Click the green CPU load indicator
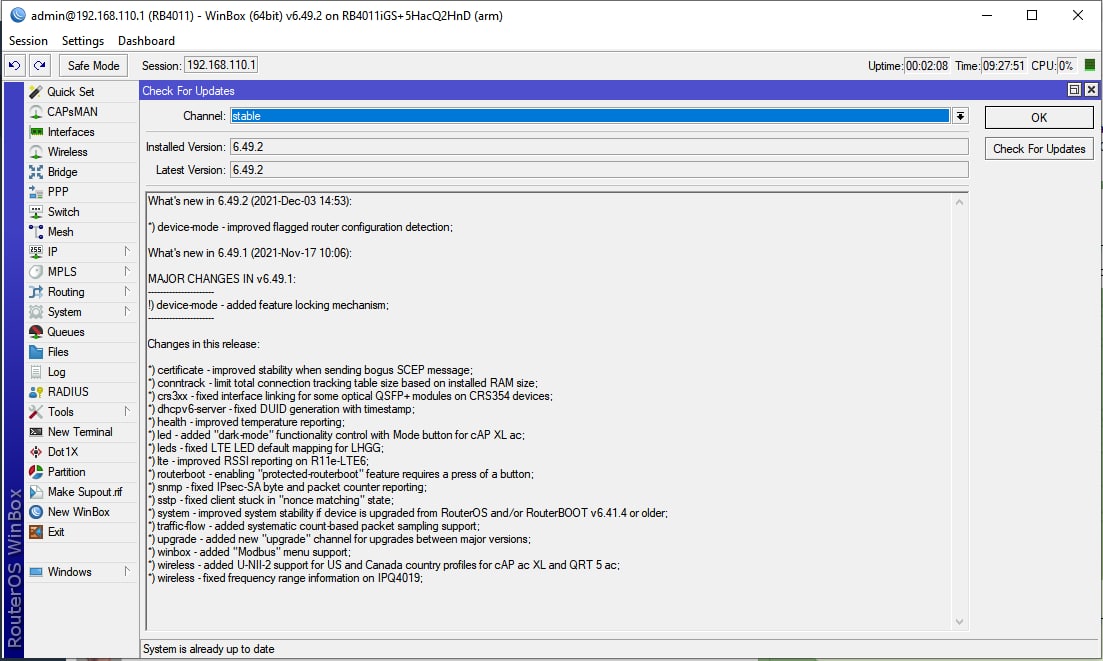 [1090, 65]
